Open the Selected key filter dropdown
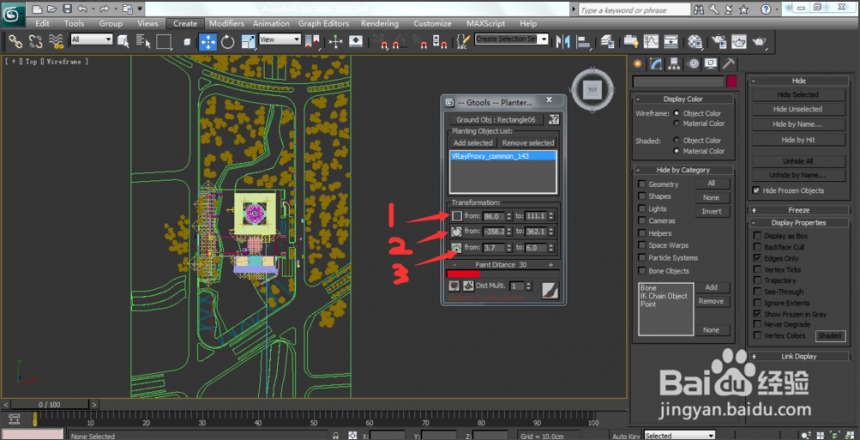 (x=680, y=436)
